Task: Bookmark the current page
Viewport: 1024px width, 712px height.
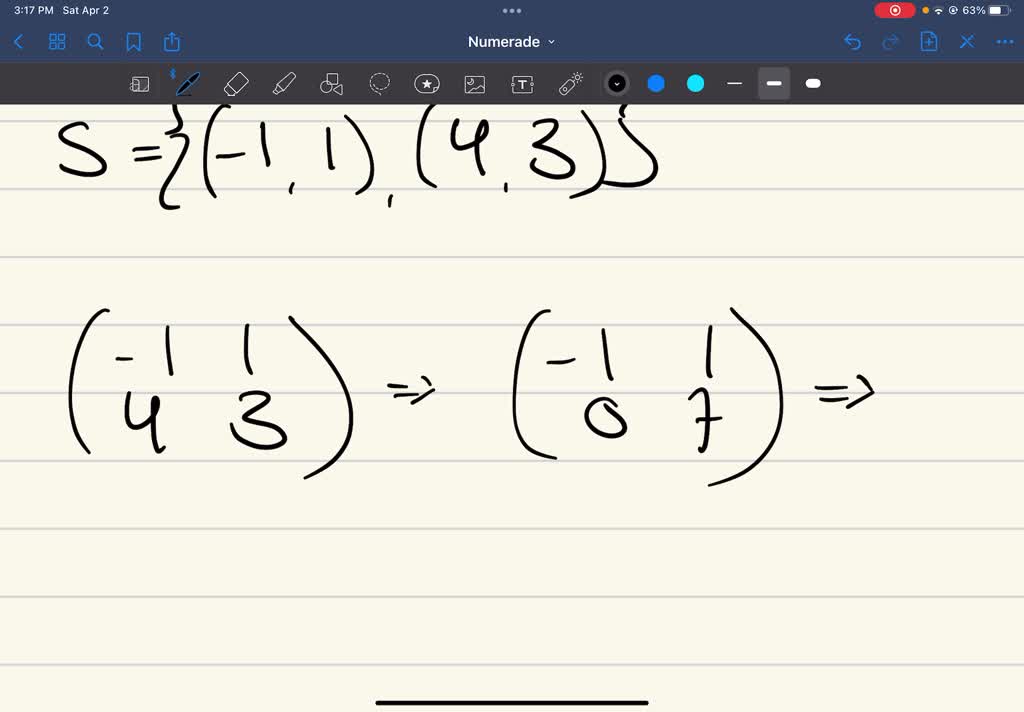Action: point(134,41)
